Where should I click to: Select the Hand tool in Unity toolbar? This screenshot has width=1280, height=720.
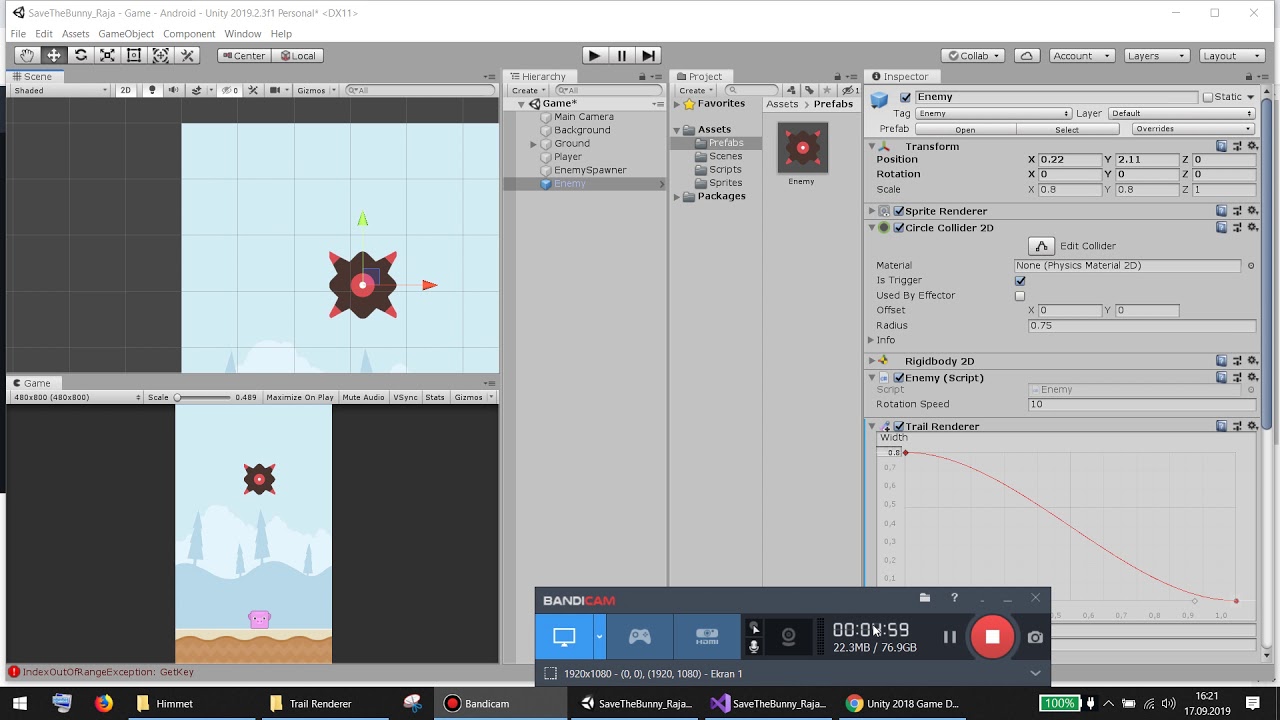click(27, 56)
